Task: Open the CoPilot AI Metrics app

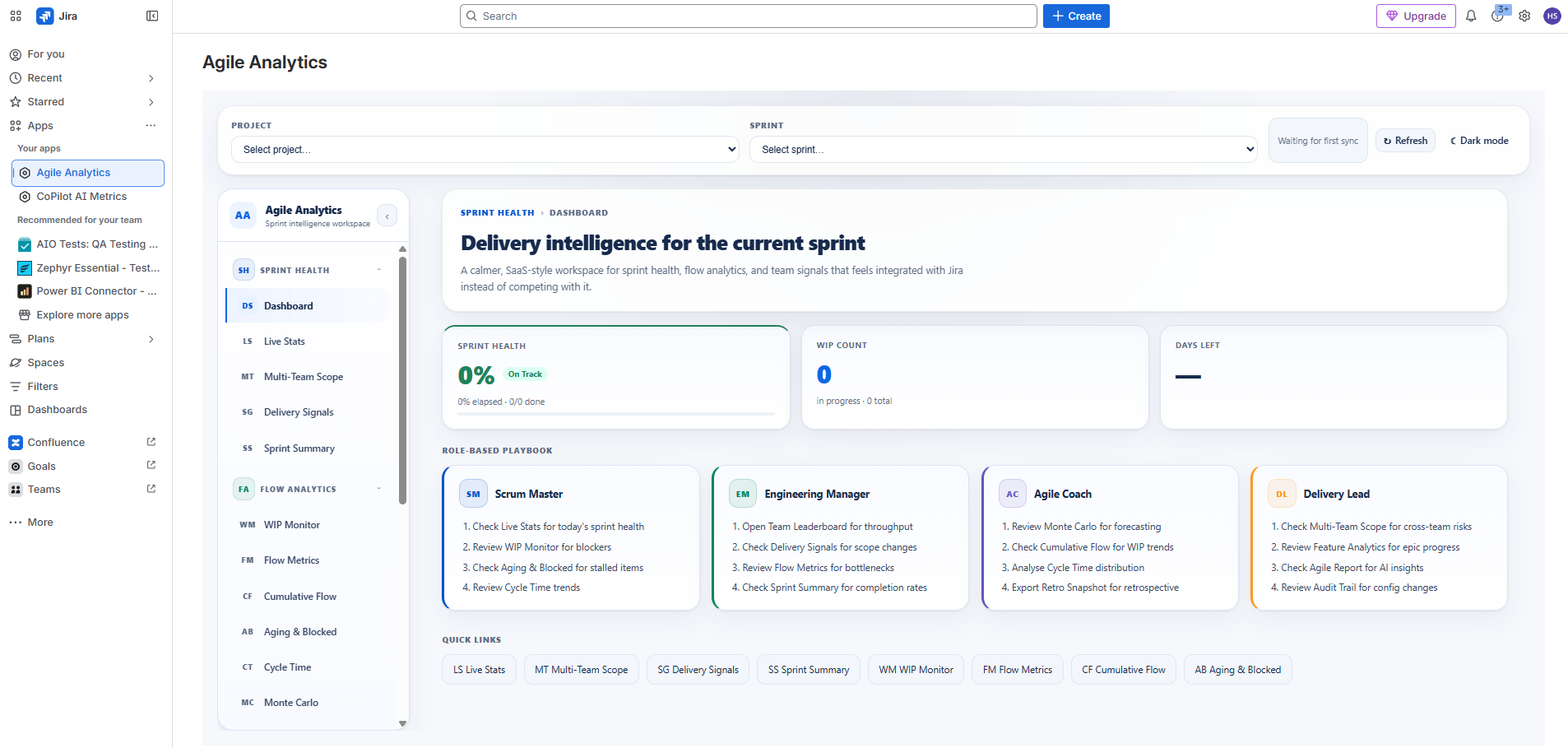Action: pos(80,197)
